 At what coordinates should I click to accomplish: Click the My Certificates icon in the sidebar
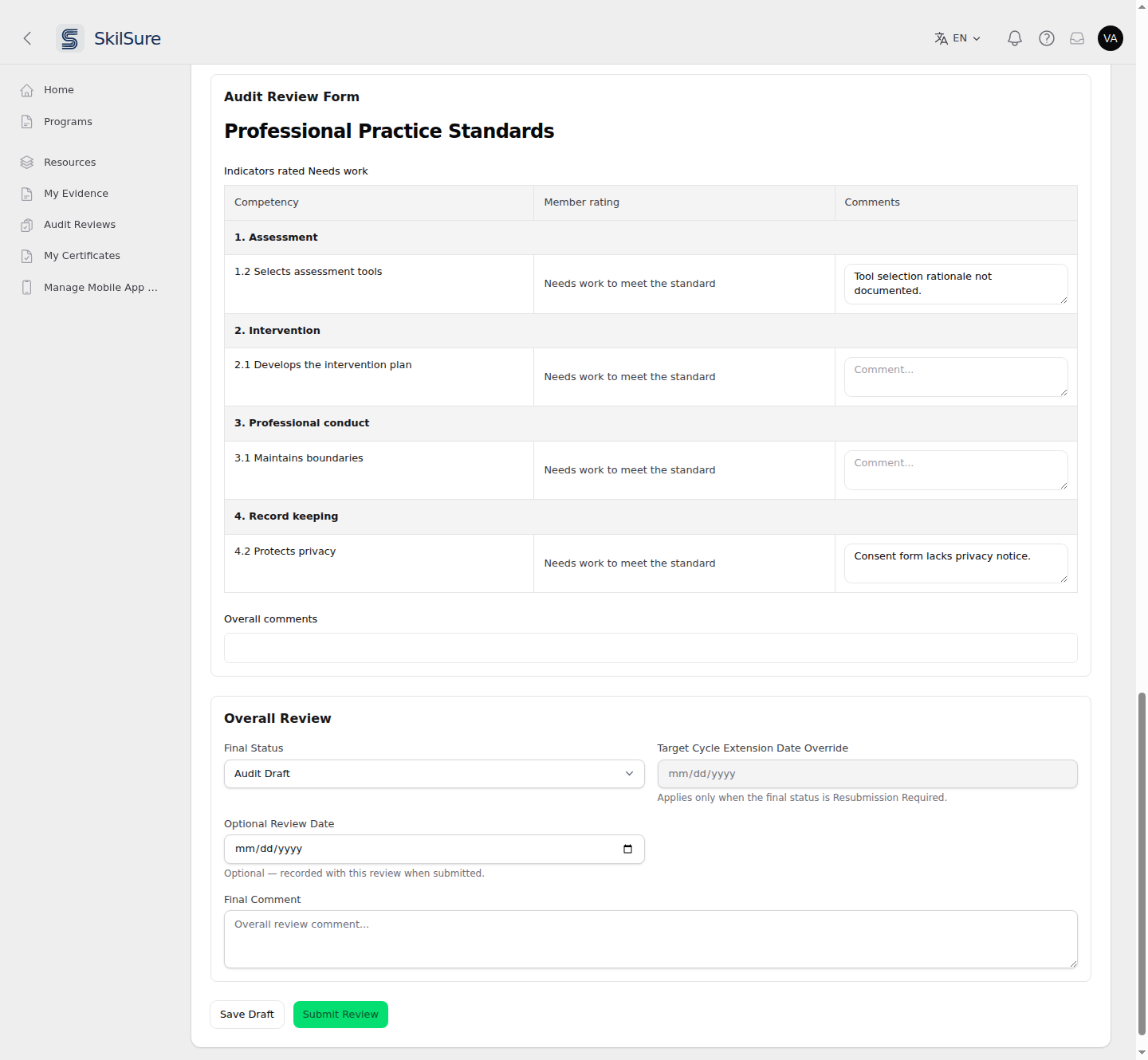pyautogui.click(x=27, y=256)
